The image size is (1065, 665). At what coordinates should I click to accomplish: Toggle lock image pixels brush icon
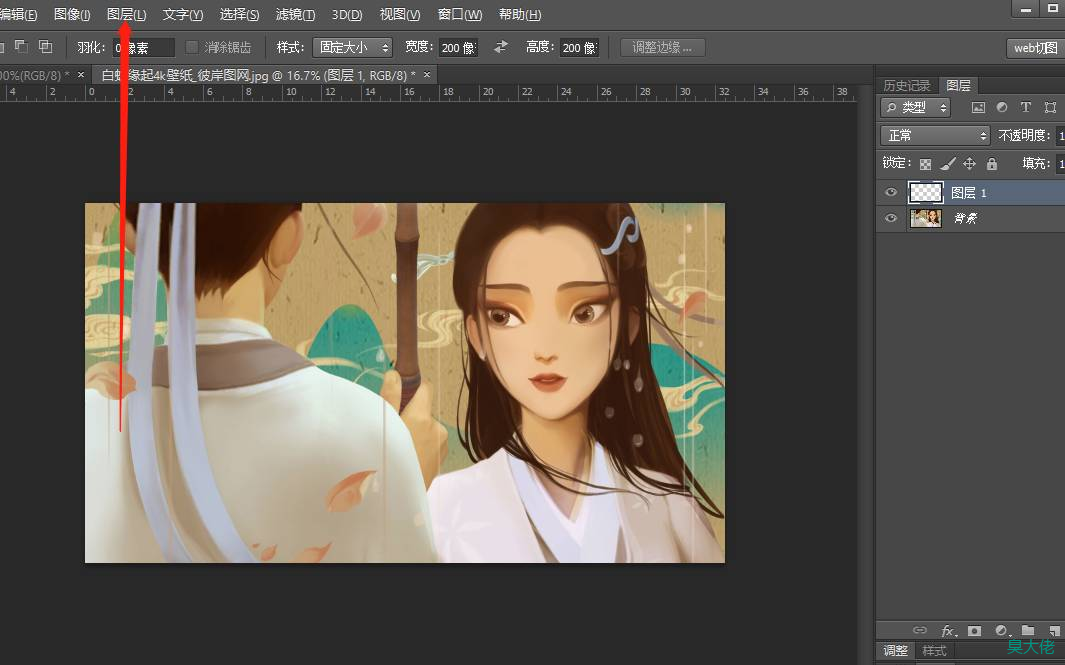(x=948, y=164)
